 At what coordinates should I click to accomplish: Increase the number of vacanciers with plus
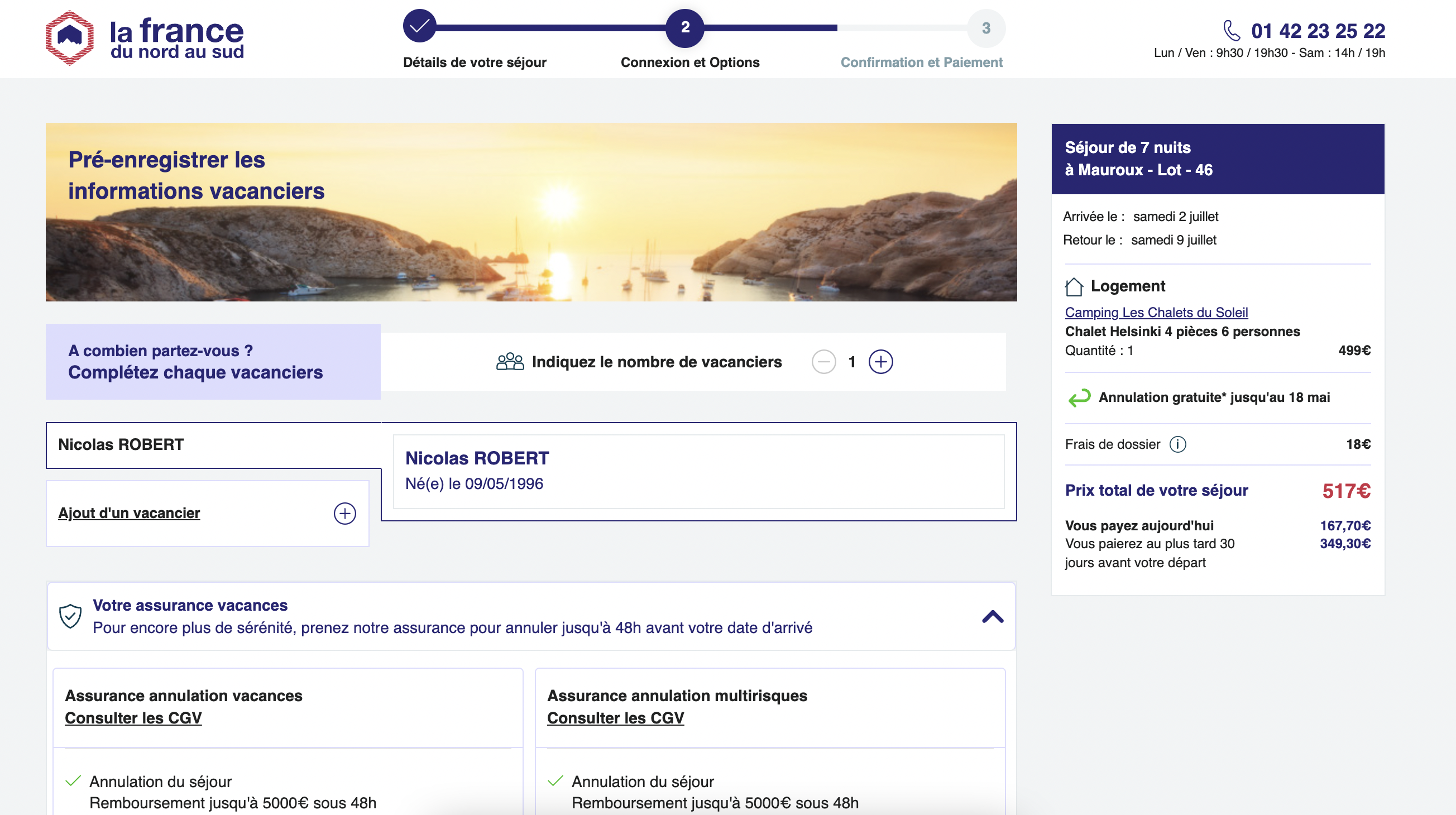[x=880, y=362]
